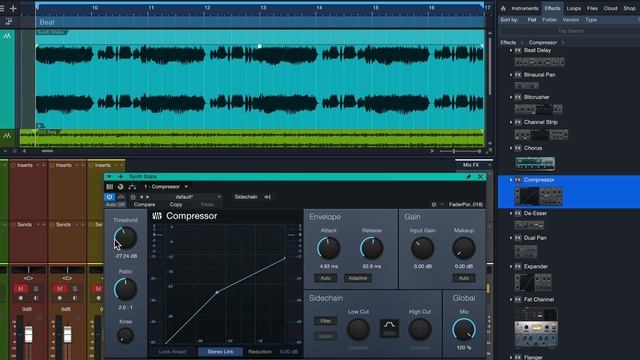Expand the De-Esser effect entry
This screenshot has width=640, height=360.
tap(511, 213)
